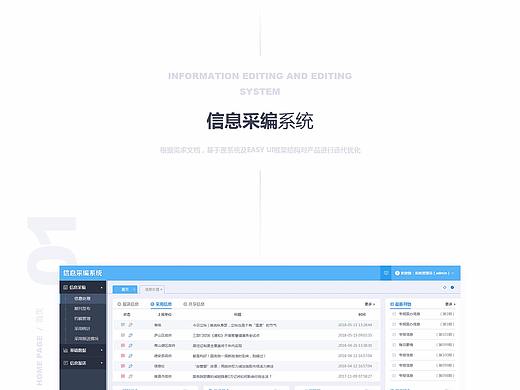Click the edit icon in the second table row
The height and width of the screenshot is (390, 520).
click(x=130, y=335)
